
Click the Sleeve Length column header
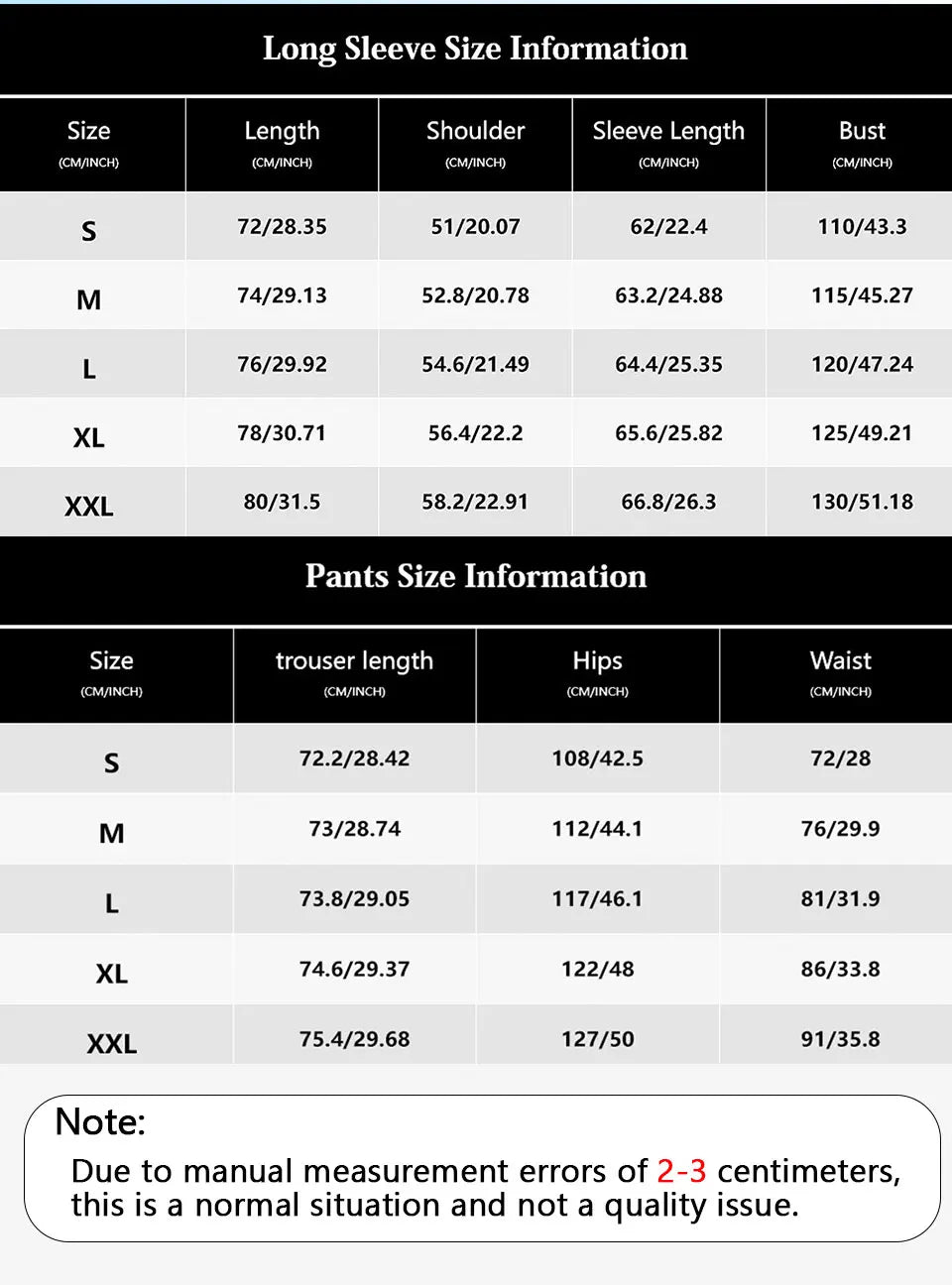668,144
